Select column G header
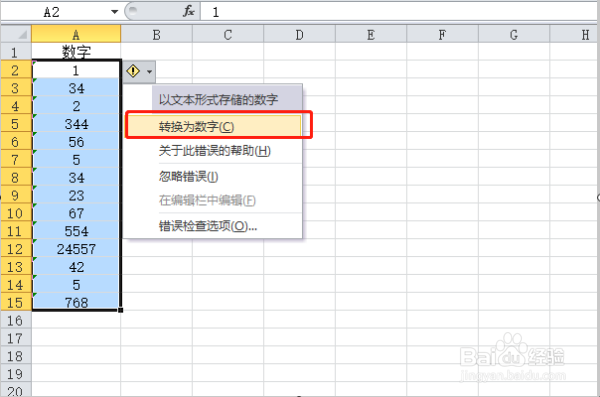The image size is (600, 397). 514,34
